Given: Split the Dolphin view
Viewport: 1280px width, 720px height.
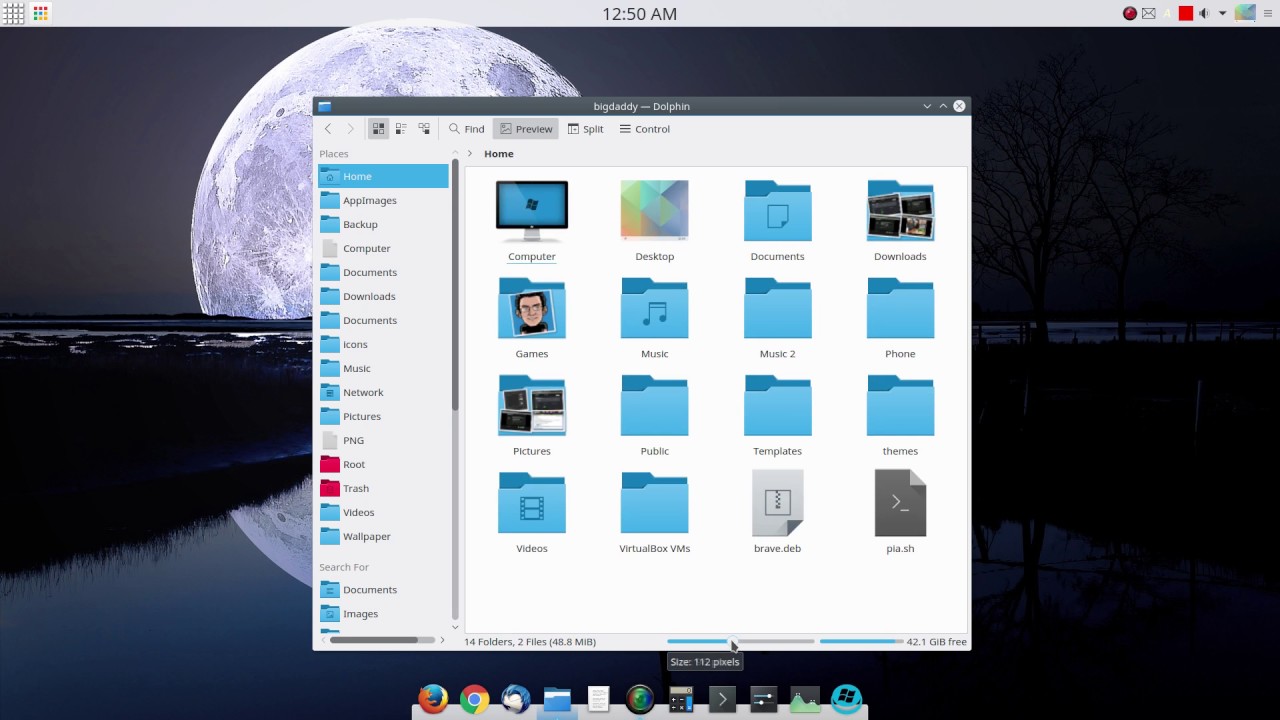Looking at the screenshot, I should pos(586,129).
